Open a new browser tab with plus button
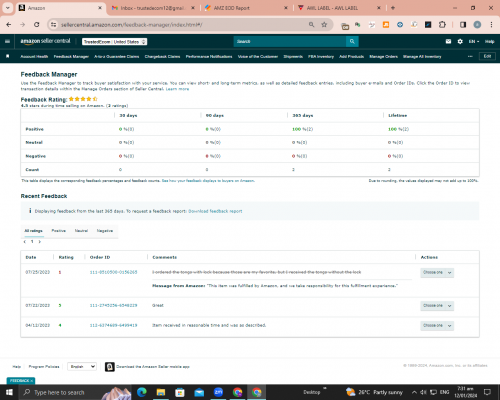The height and width of the screenshot is (400, 500). coord(393,8)
